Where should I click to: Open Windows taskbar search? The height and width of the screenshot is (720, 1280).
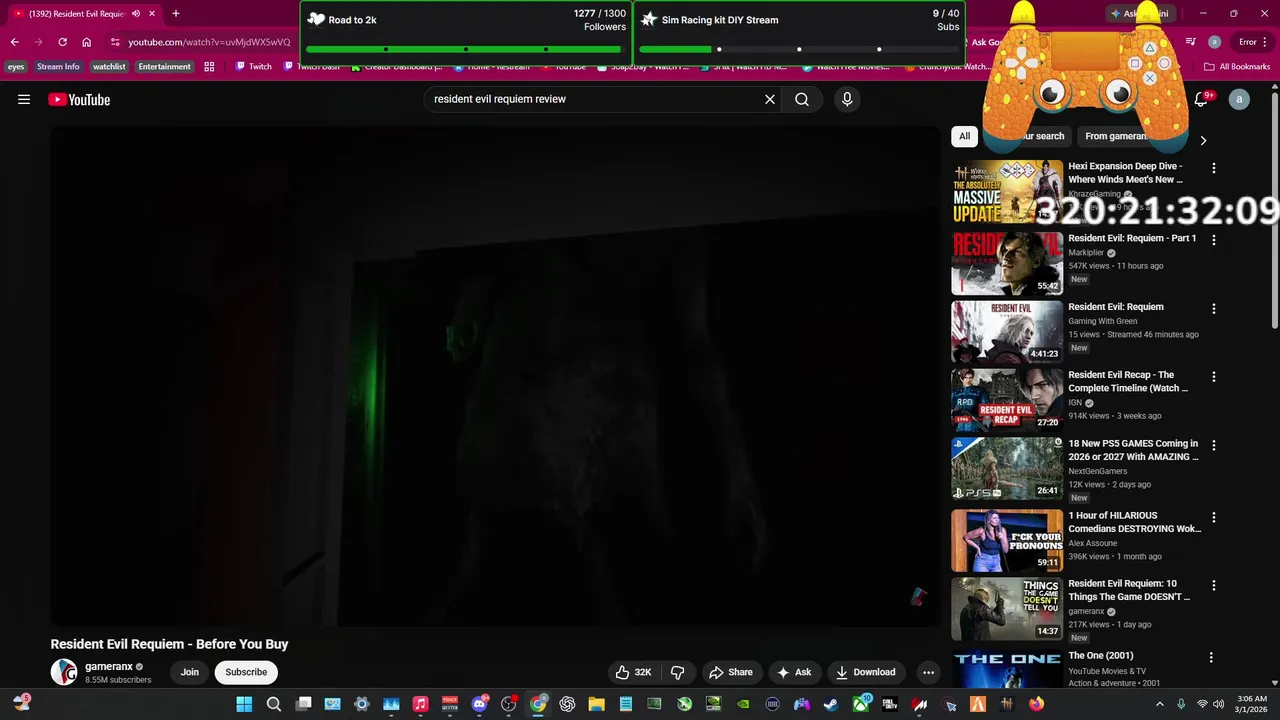tap(273, 704)
